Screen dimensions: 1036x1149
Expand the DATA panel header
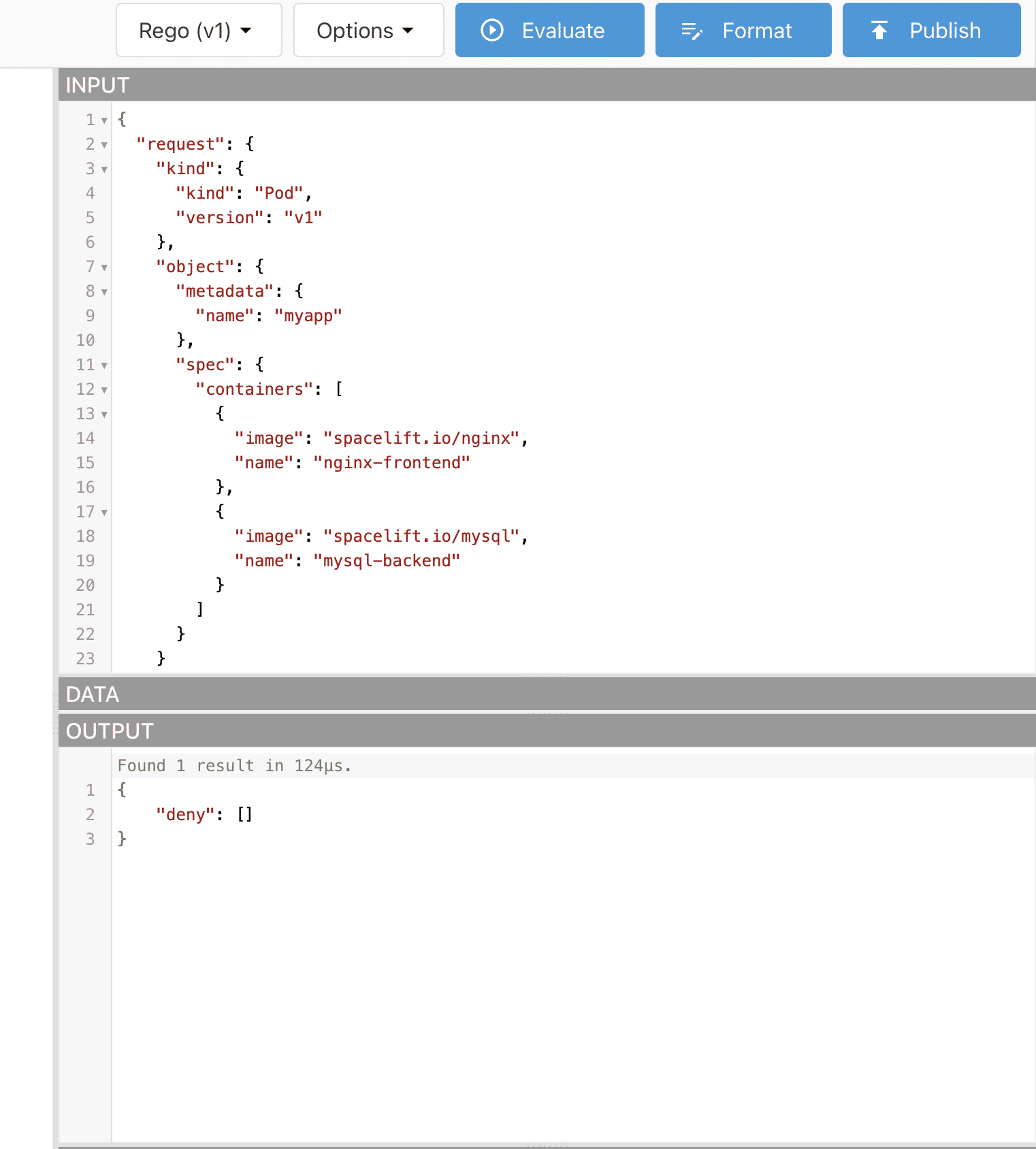93,694
